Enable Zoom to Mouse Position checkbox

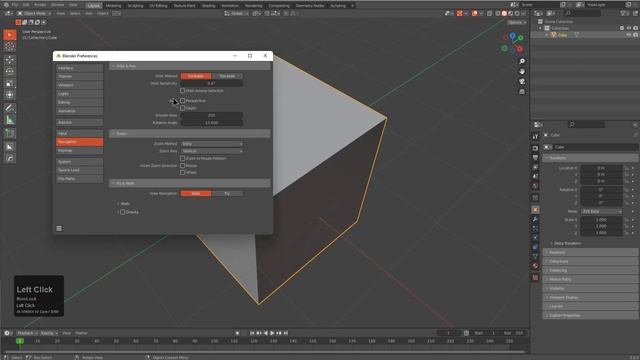(x=182, y=158)
